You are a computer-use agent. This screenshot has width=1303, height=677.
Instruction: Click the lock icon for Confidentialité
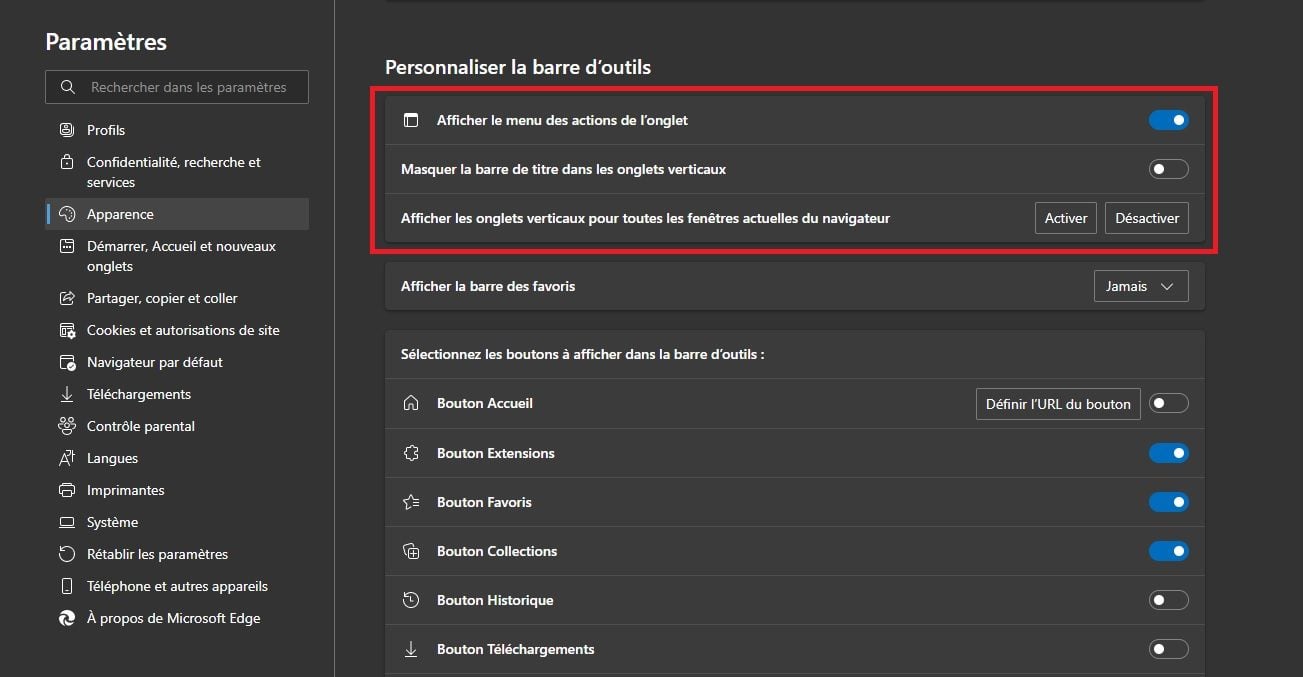(x=67, y=162)
